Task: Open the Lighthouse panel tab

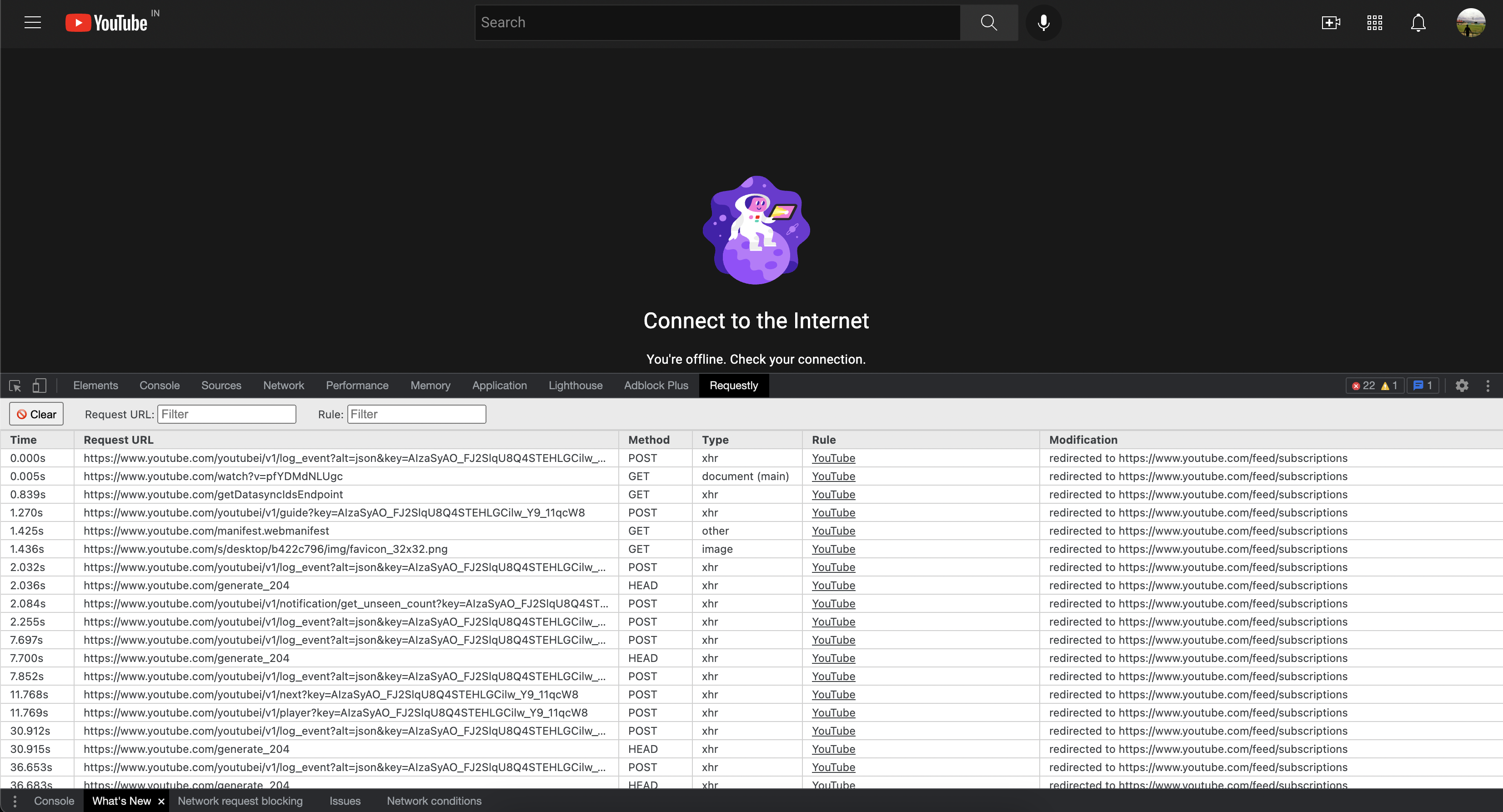Action: 575,386
